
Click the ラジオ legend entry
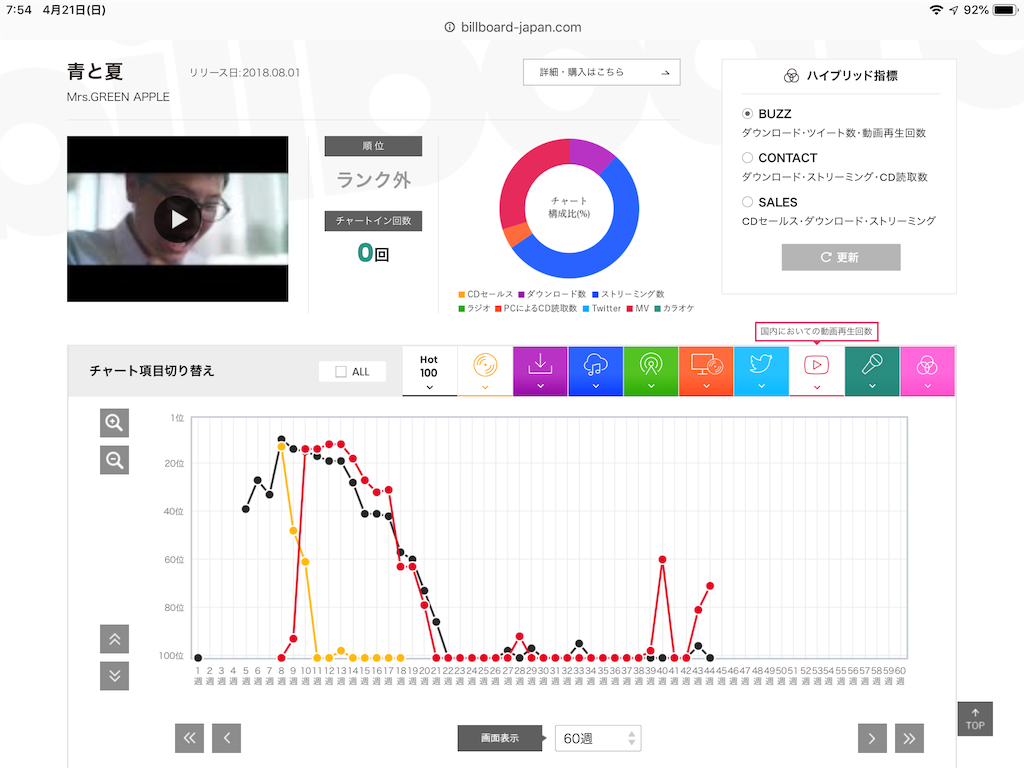[474, 308]
